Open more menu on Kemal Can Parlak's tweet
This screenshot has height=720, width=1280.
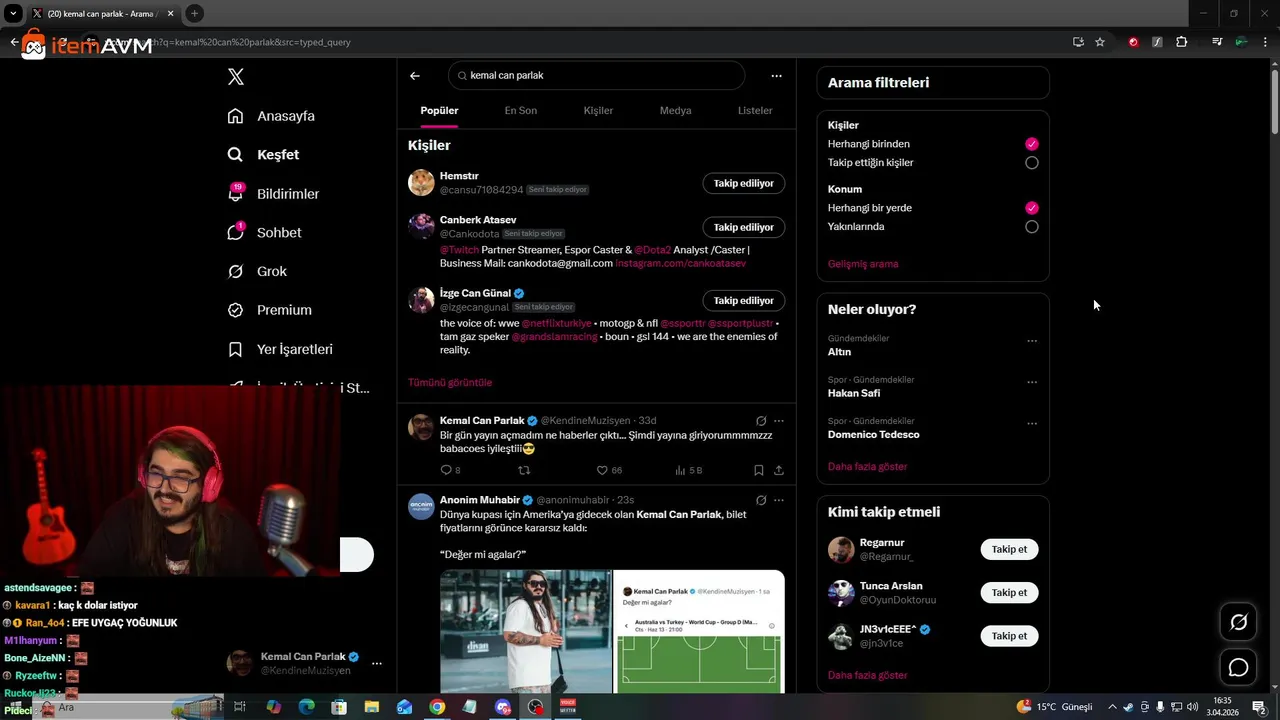coord(779,421)
